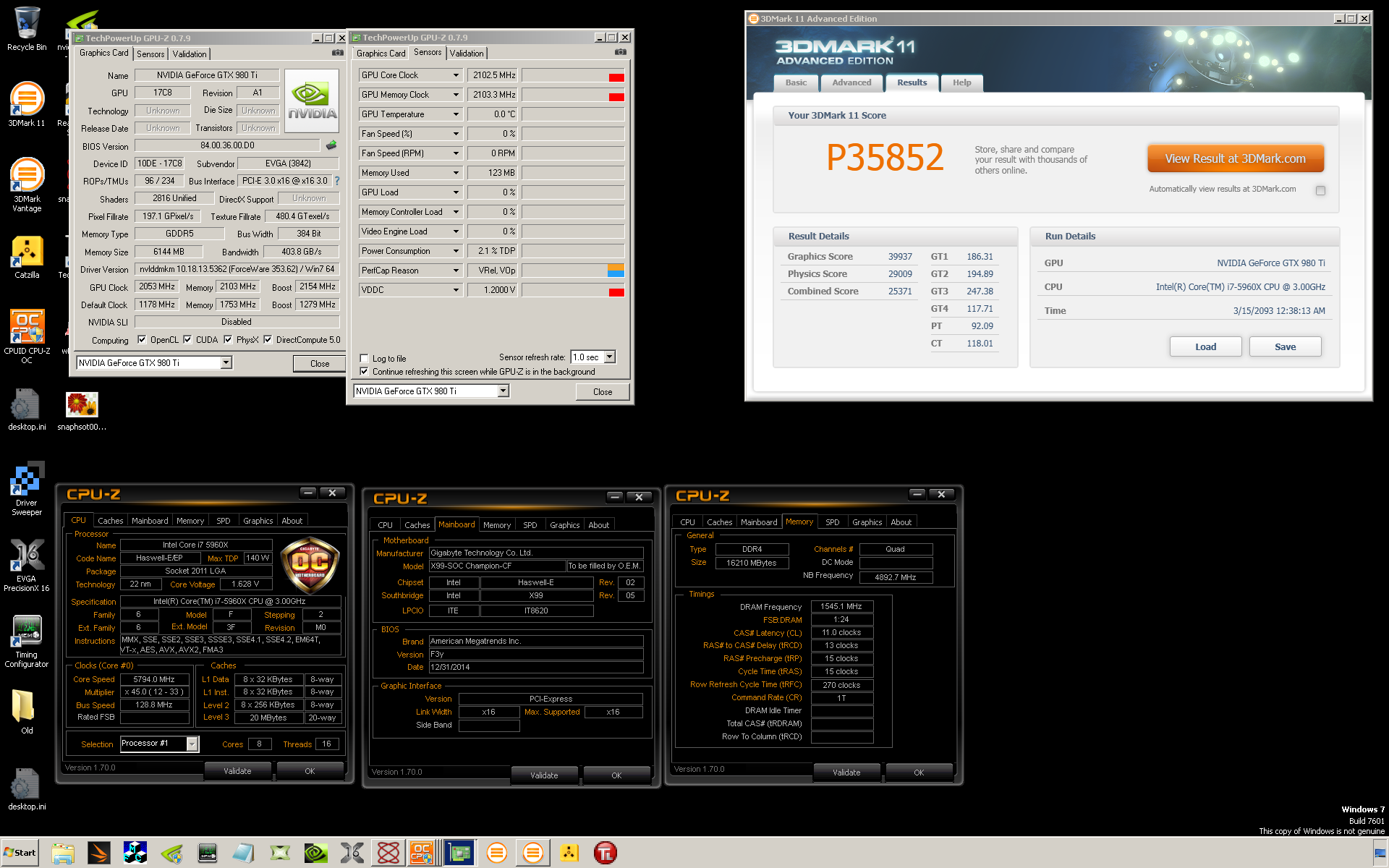Click the VDDC sensor graph bar
1389x868 pixels.
click(x=573, y=290)
